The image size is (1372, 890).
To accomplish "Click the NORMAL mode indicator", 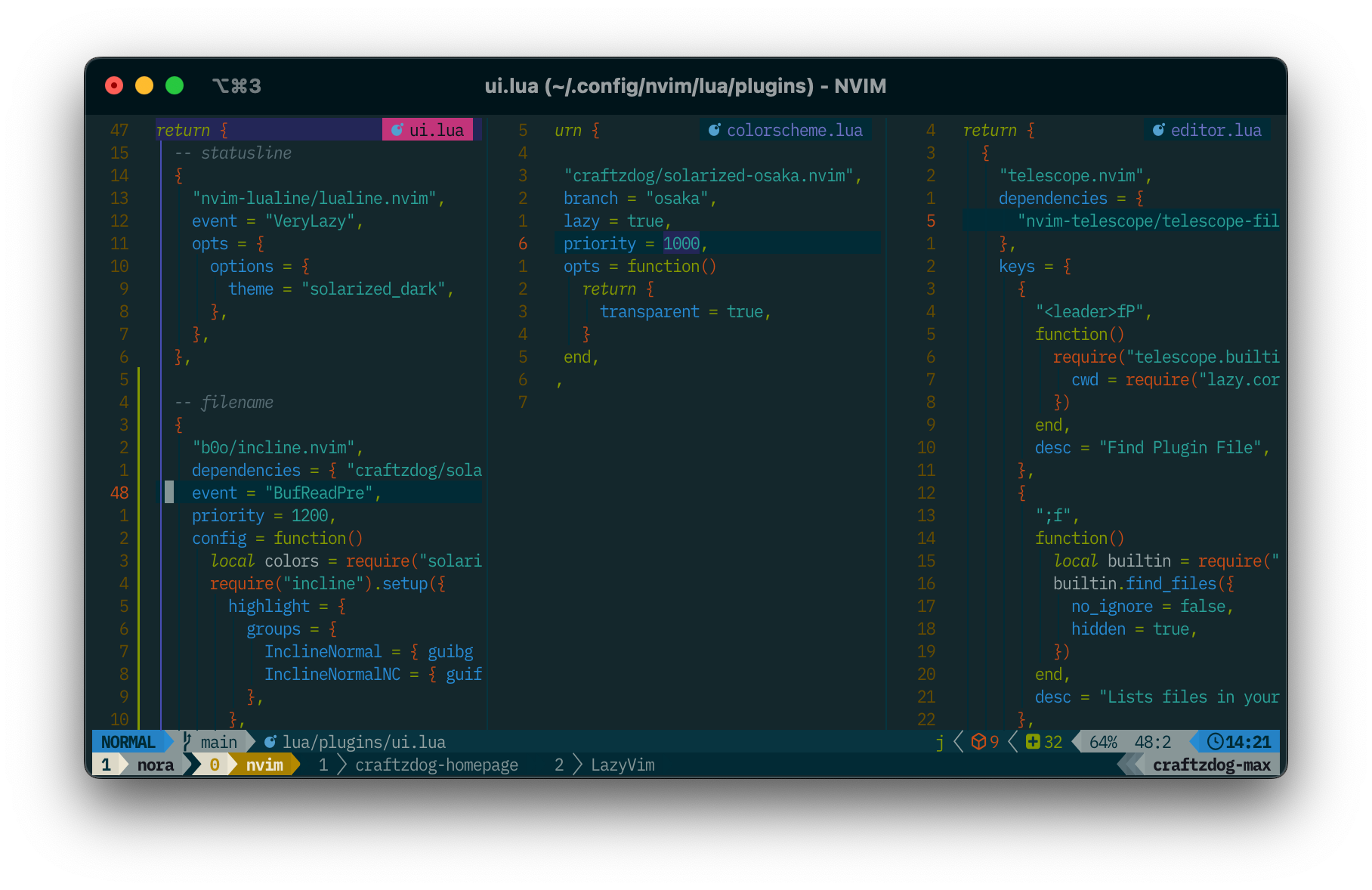I will coord(128,742).
